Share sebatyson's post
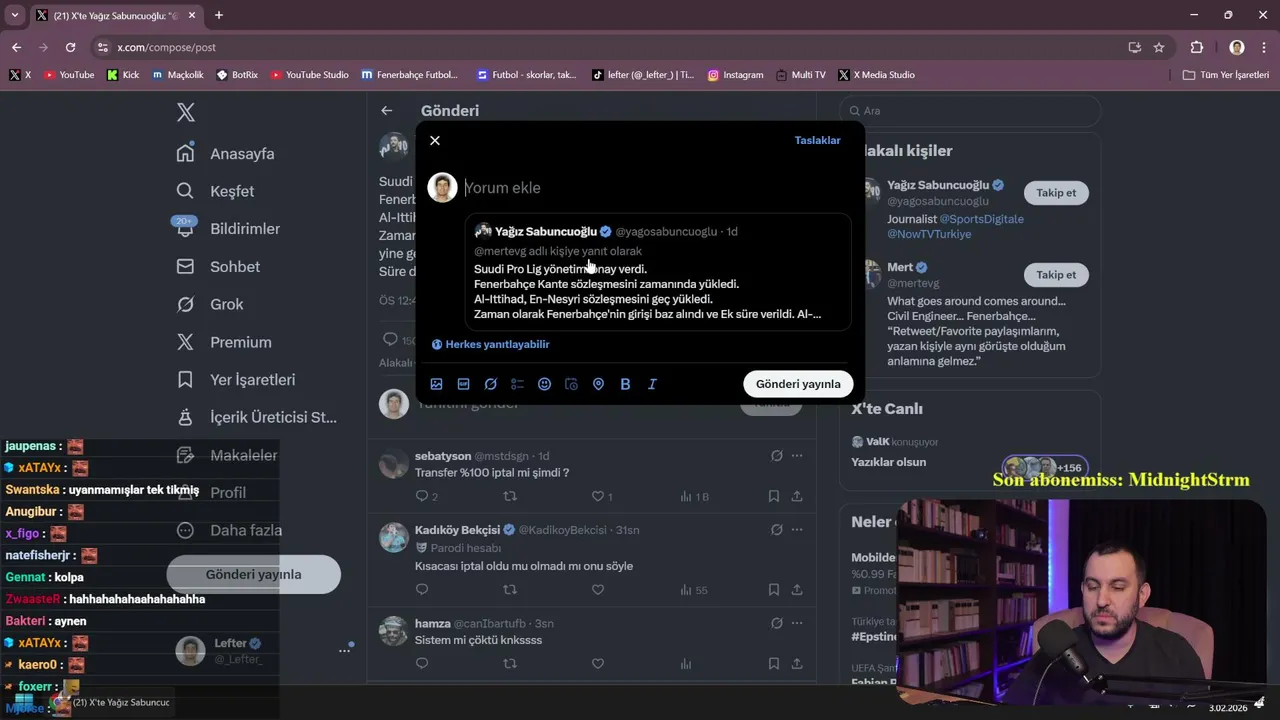Image resolution: width=1280 pixels, height=720 pixels. (x=797, y=496)
